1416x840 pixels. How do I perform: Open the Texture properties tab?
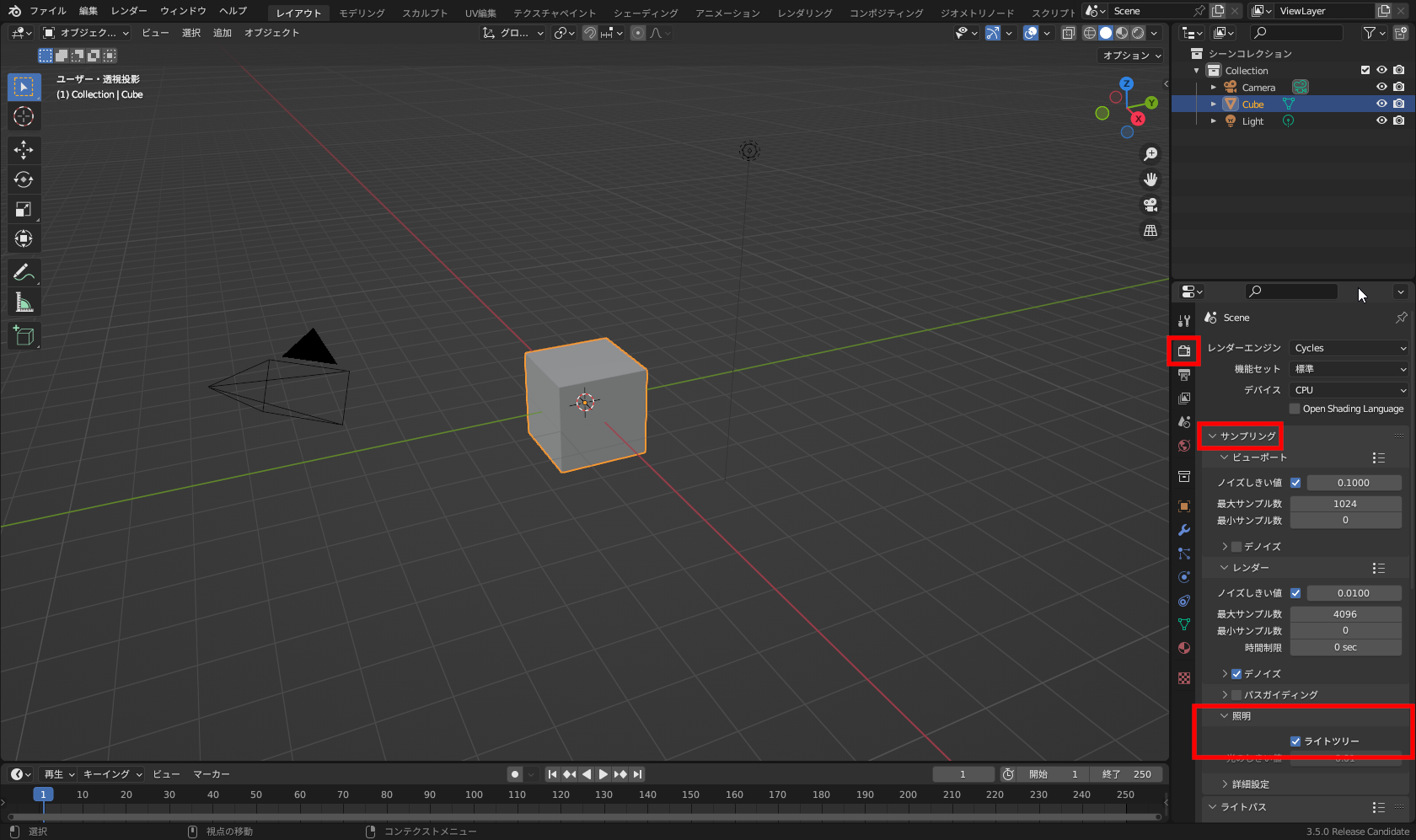(x=1184, y=678)
